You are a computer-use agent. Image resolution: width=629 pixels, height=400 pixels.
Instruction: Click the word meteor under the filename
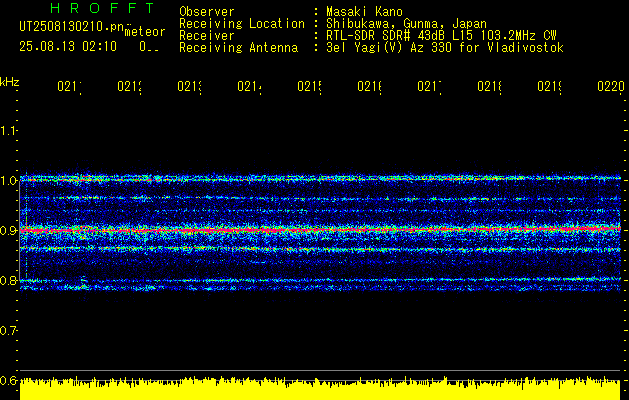145,32
